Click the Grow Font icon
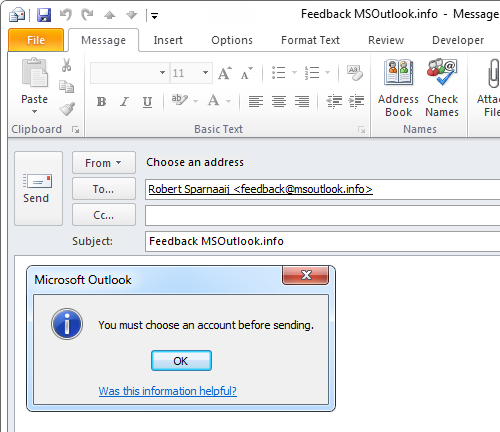The height and width of the screenshot is (432, 500). click(225, 73)
